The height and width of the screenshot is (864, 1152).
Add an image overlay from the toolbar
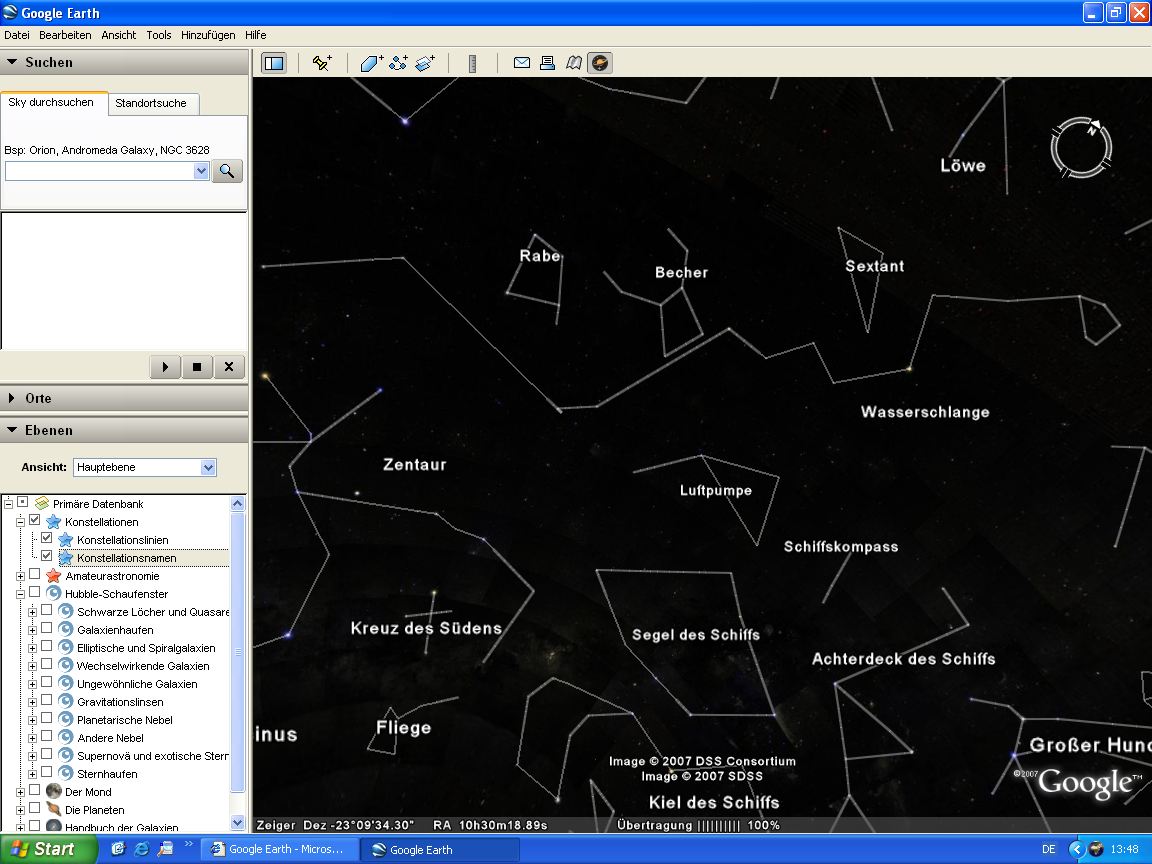[425, 63]
